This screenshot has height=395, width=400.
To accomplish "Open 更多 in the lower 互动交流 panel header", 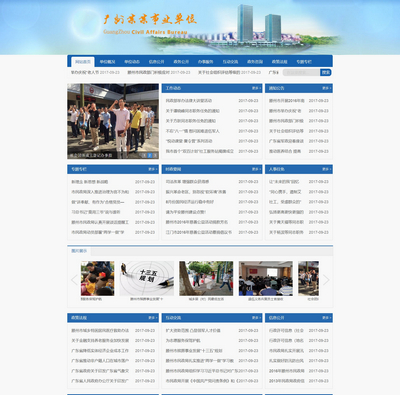I will click(x=256, y=318).
